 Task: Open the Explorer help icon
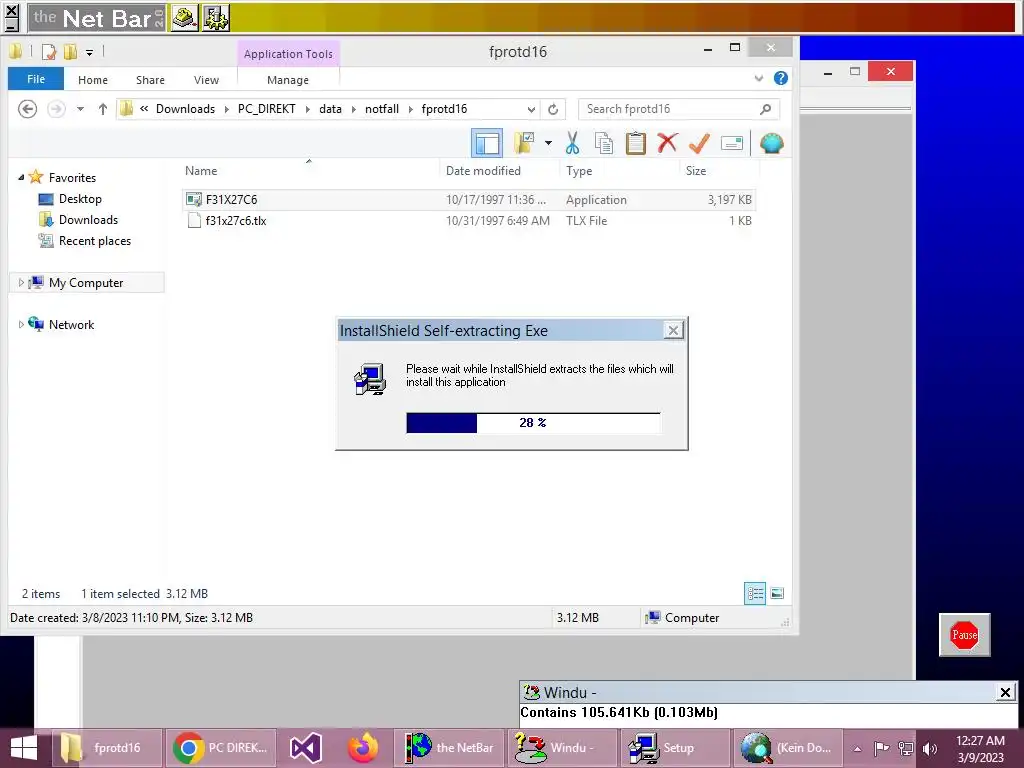(x=780, y=78)
